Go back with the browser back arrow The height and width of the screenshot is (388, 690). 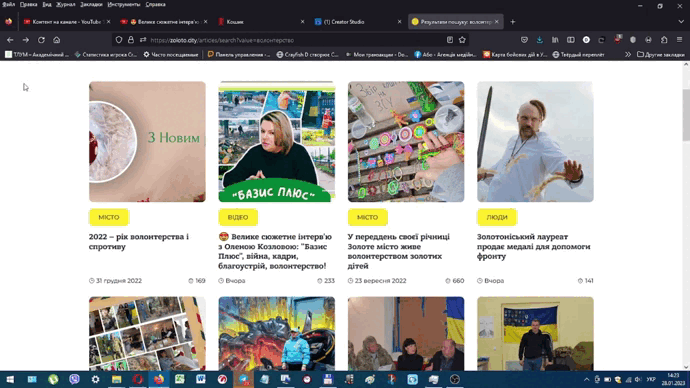coord(10,40)
